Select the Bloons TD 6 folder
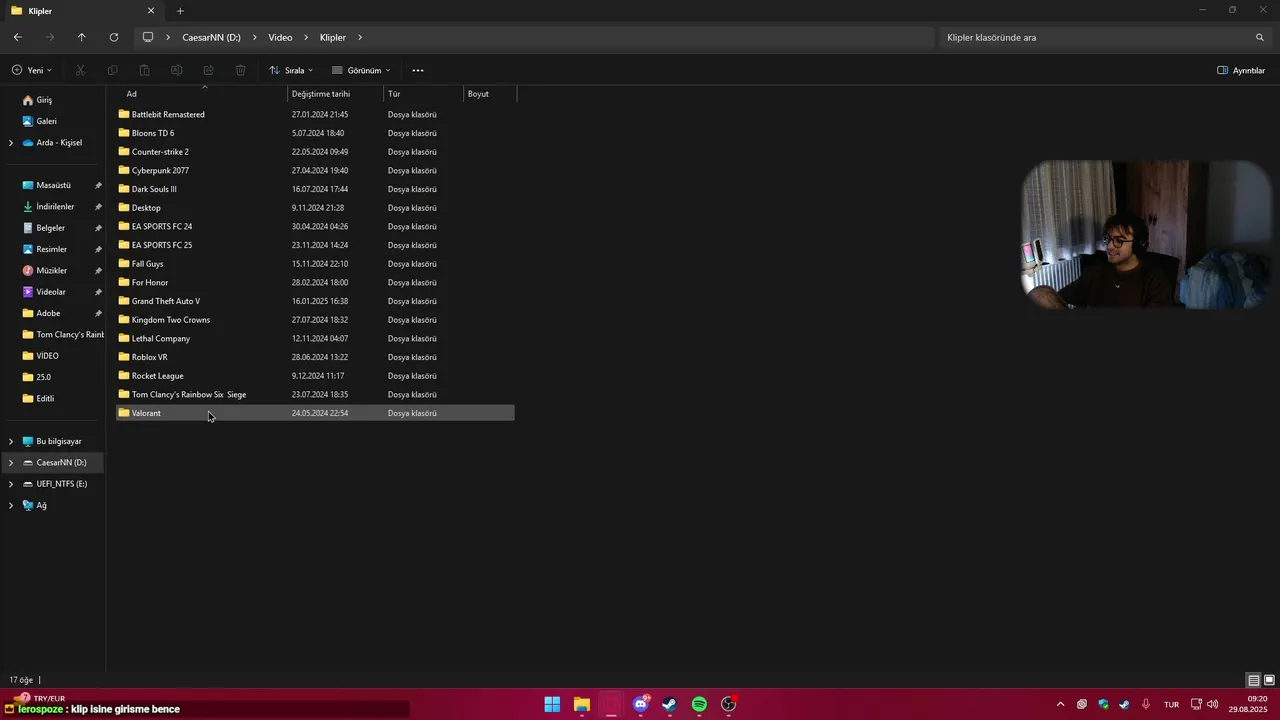The image size is (1280, 720). coord(316,133)
